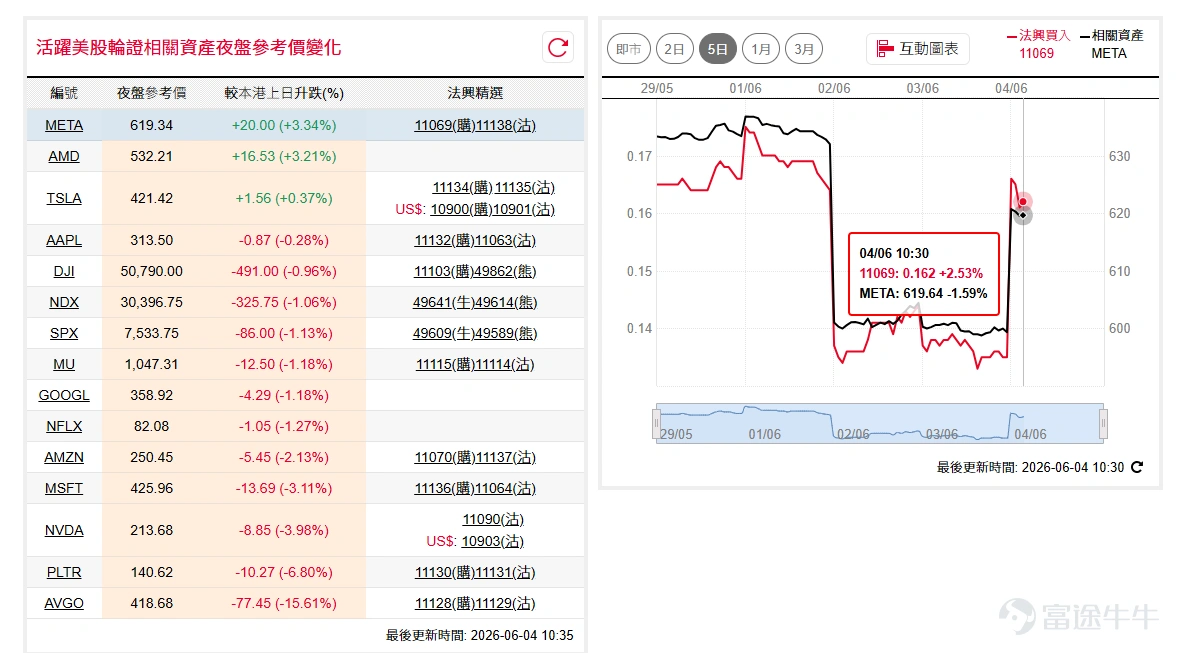
Task: Open warrant 11069(購) link in META row
Action: (444, 126)
